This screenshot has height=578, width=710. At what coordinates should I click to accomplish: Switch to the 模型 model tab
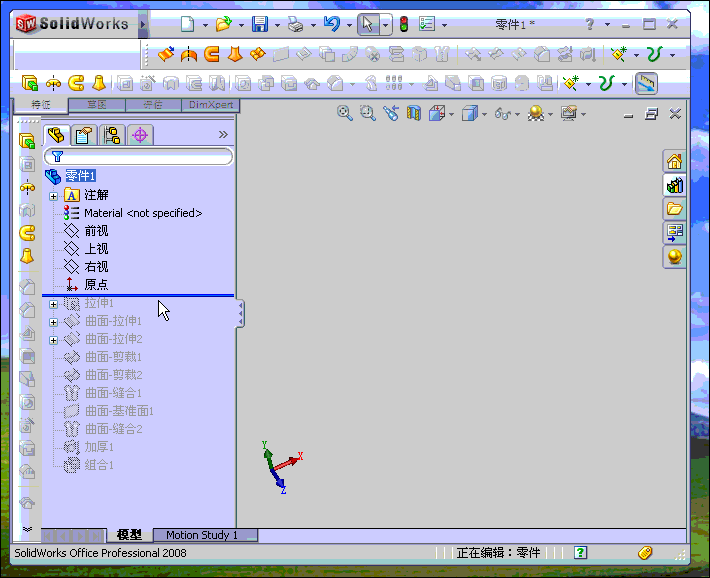click(x=129, y=535)
